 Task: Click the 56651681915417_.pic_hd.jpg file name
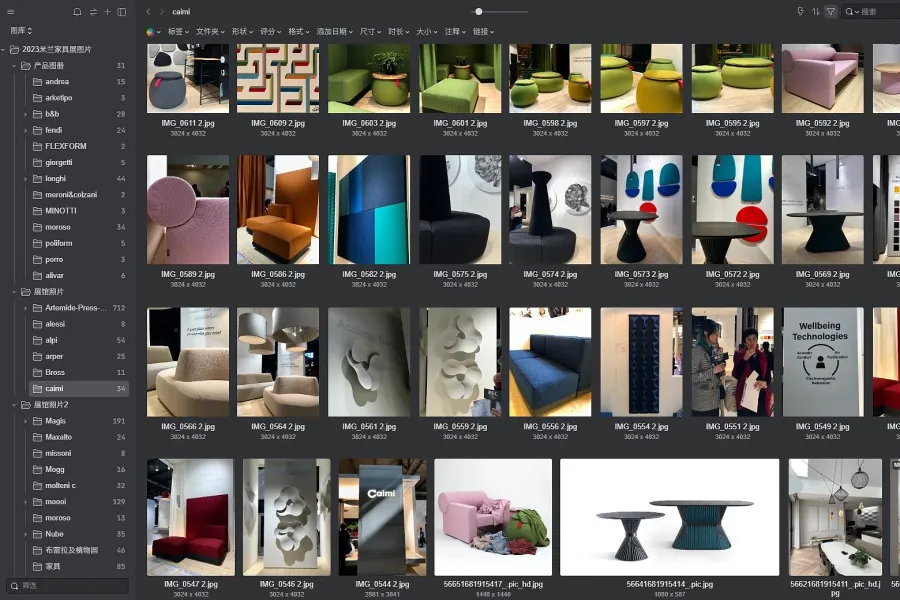(x=493, y=584)
